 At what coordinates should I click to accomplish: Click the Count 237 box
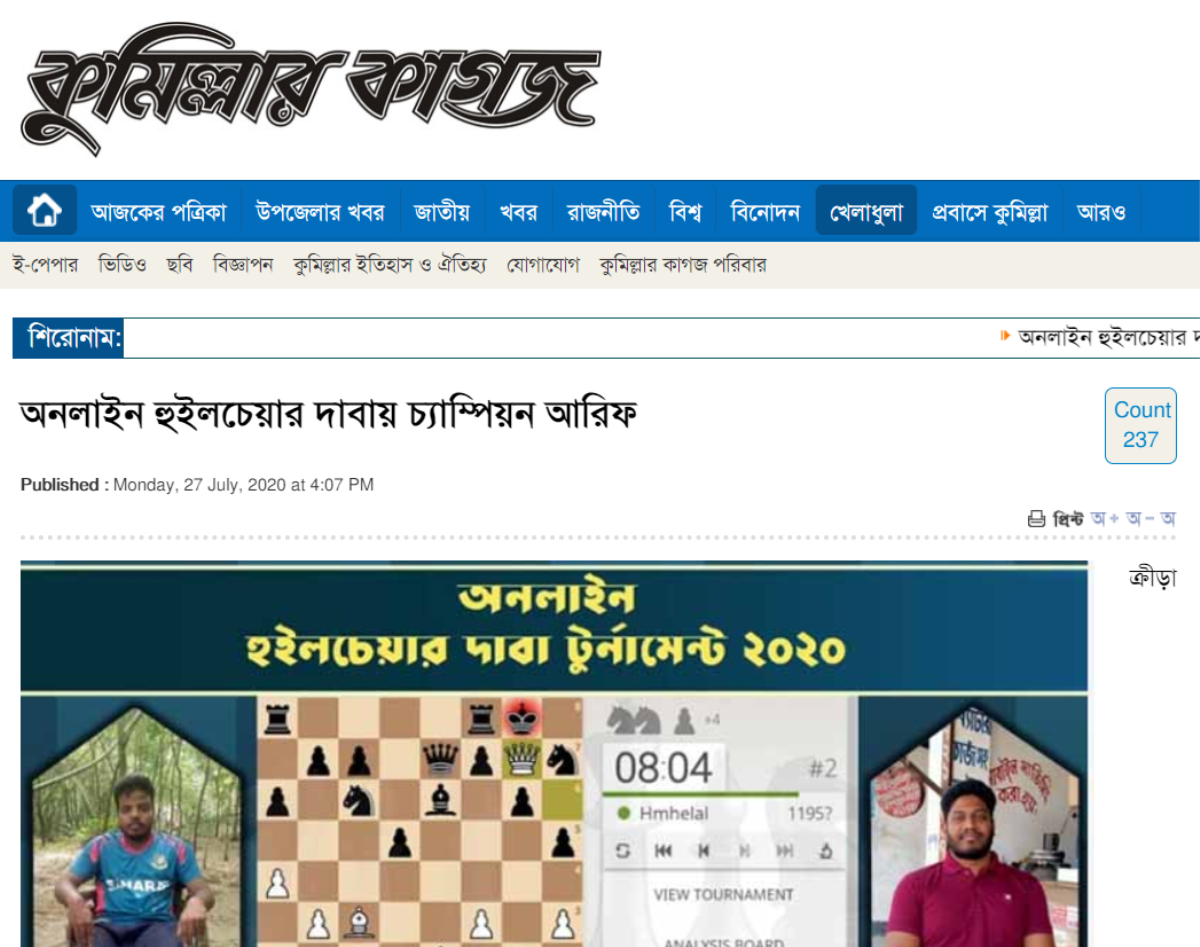(x=1140, y=425)
